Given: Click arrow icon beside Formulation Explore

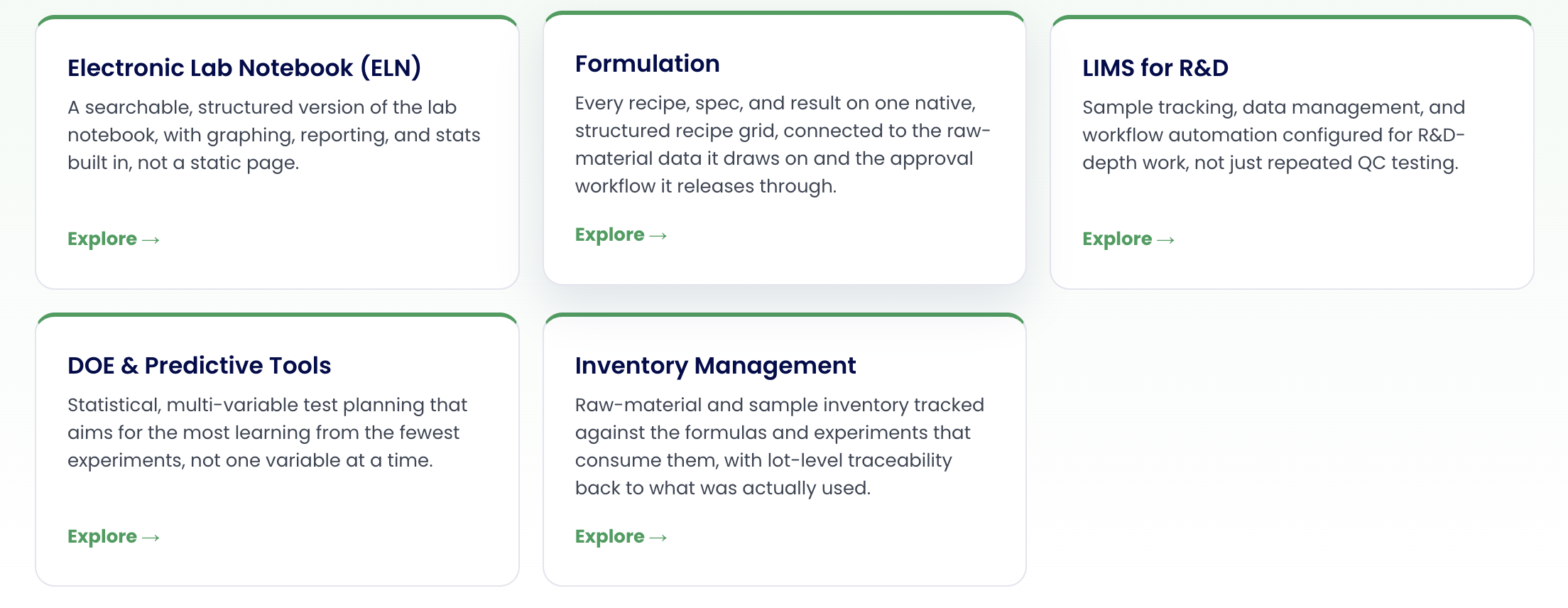Looking at the screenshot, I should [x=658, y=237].
